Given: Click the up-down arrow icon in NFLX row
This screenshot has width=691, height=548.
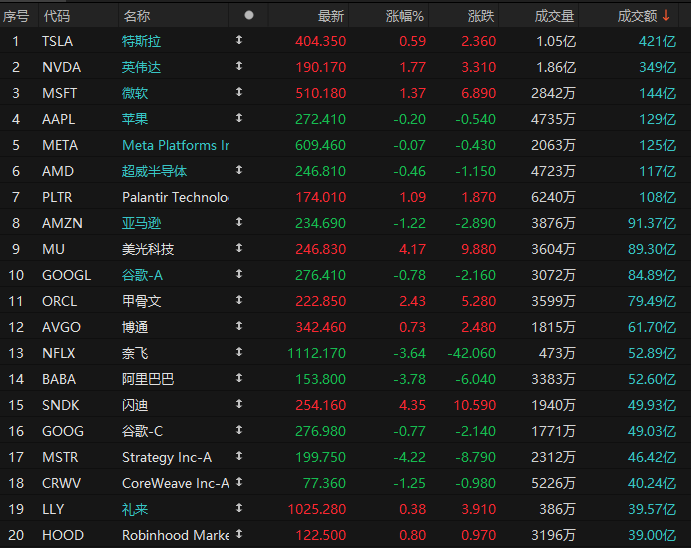Looking at the screenshot, I should (x=239, y=352).
